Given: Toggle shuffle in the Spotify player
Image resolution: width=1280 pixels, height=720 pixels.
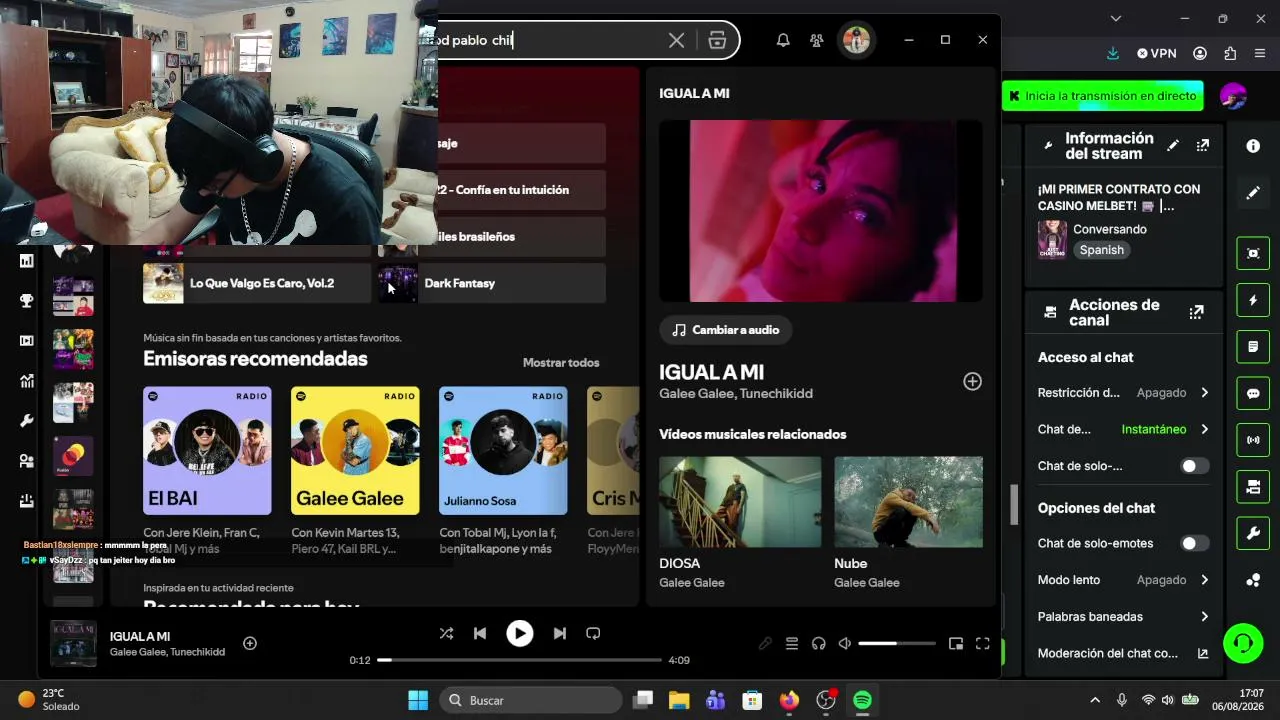Looking at the screenshot, I should click(446, 633).
